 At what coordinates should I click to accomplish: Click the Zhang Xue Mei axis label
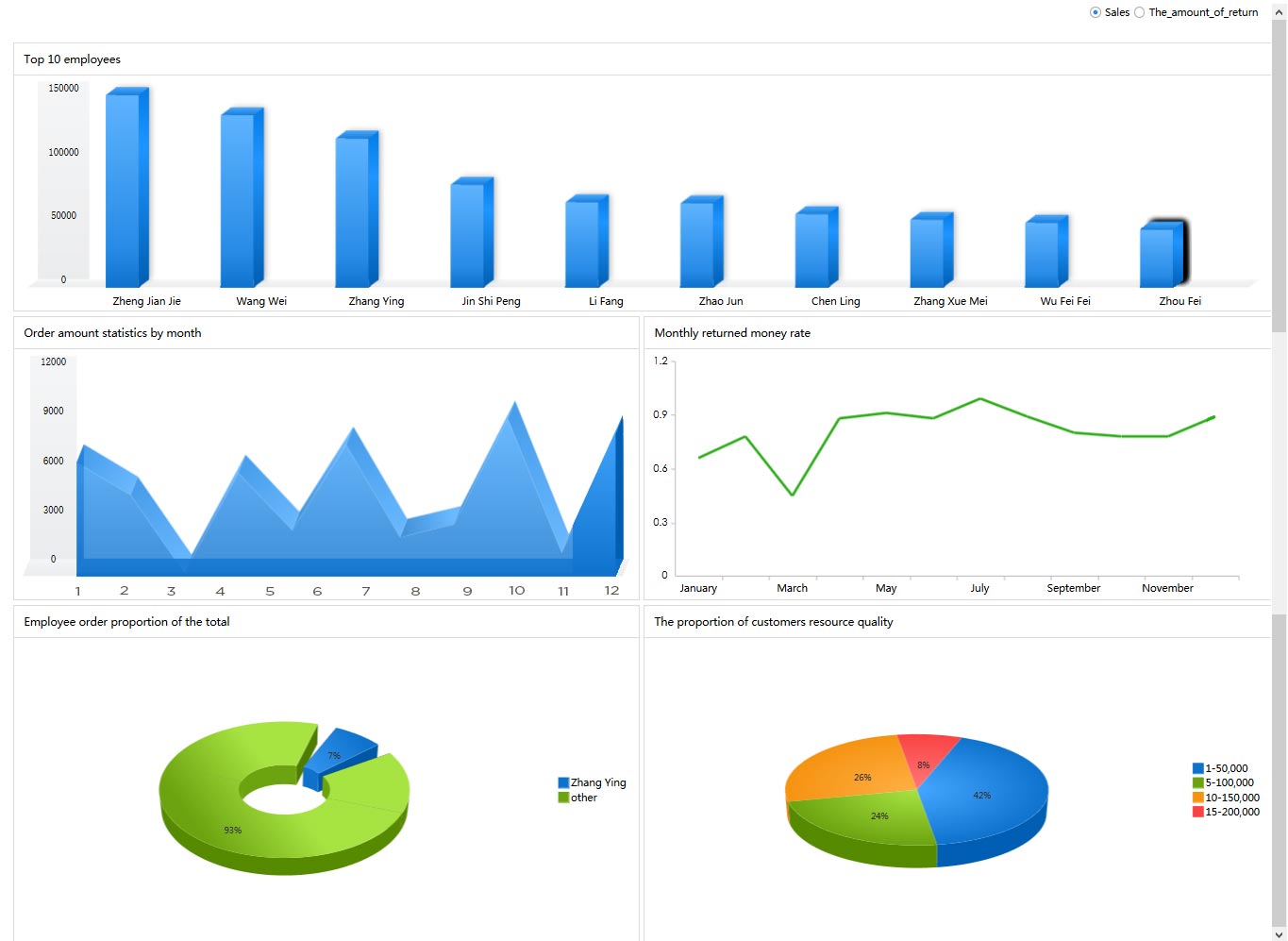(950, 301)
